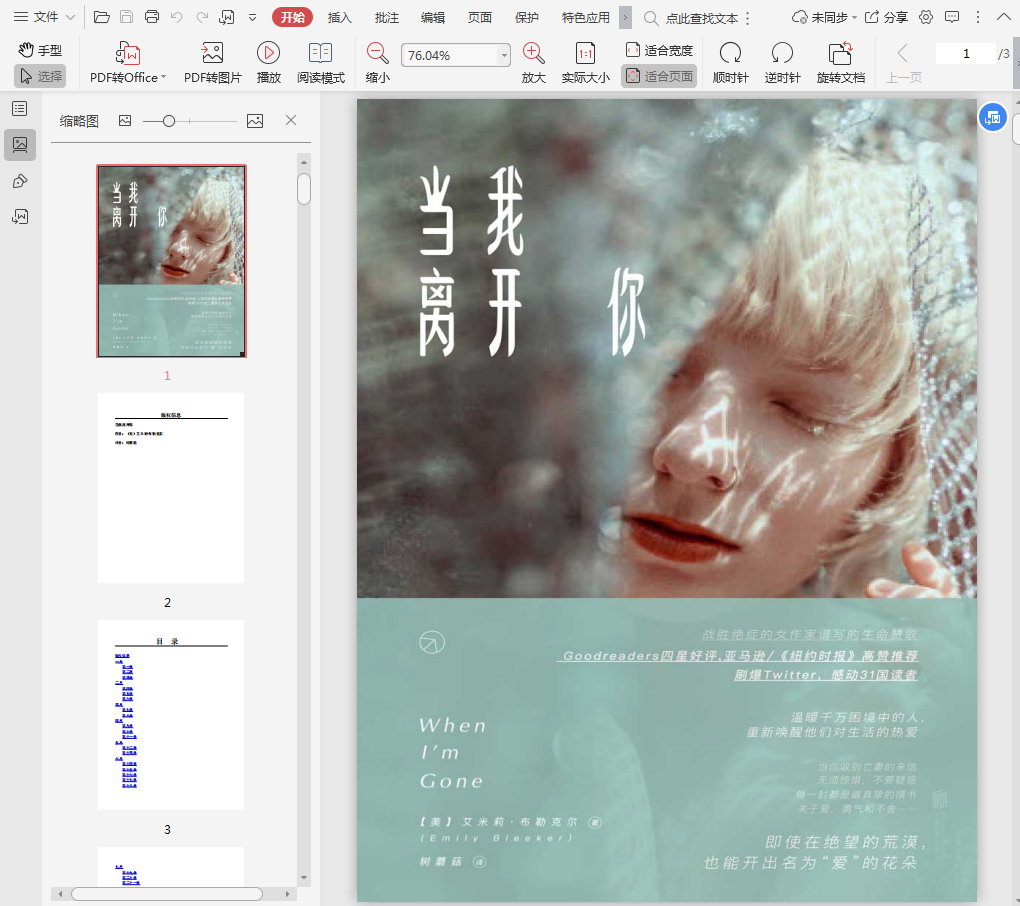Switch to the 页面 tab
The width and height of the screenshot is (1020, 906).
point(479,18)
